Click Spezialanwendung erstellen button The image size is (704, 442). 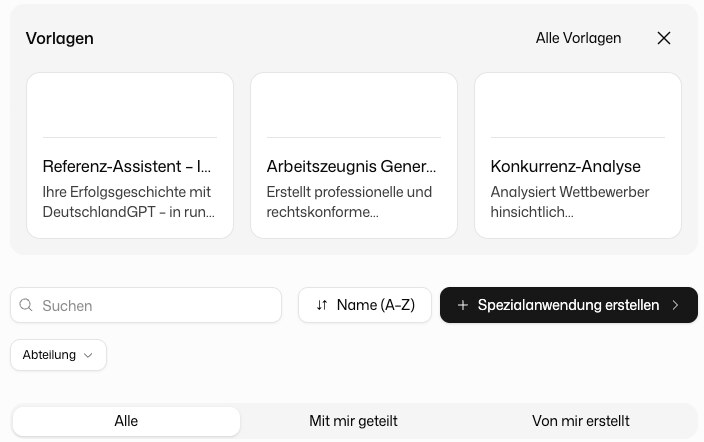(x=568, y=305)
